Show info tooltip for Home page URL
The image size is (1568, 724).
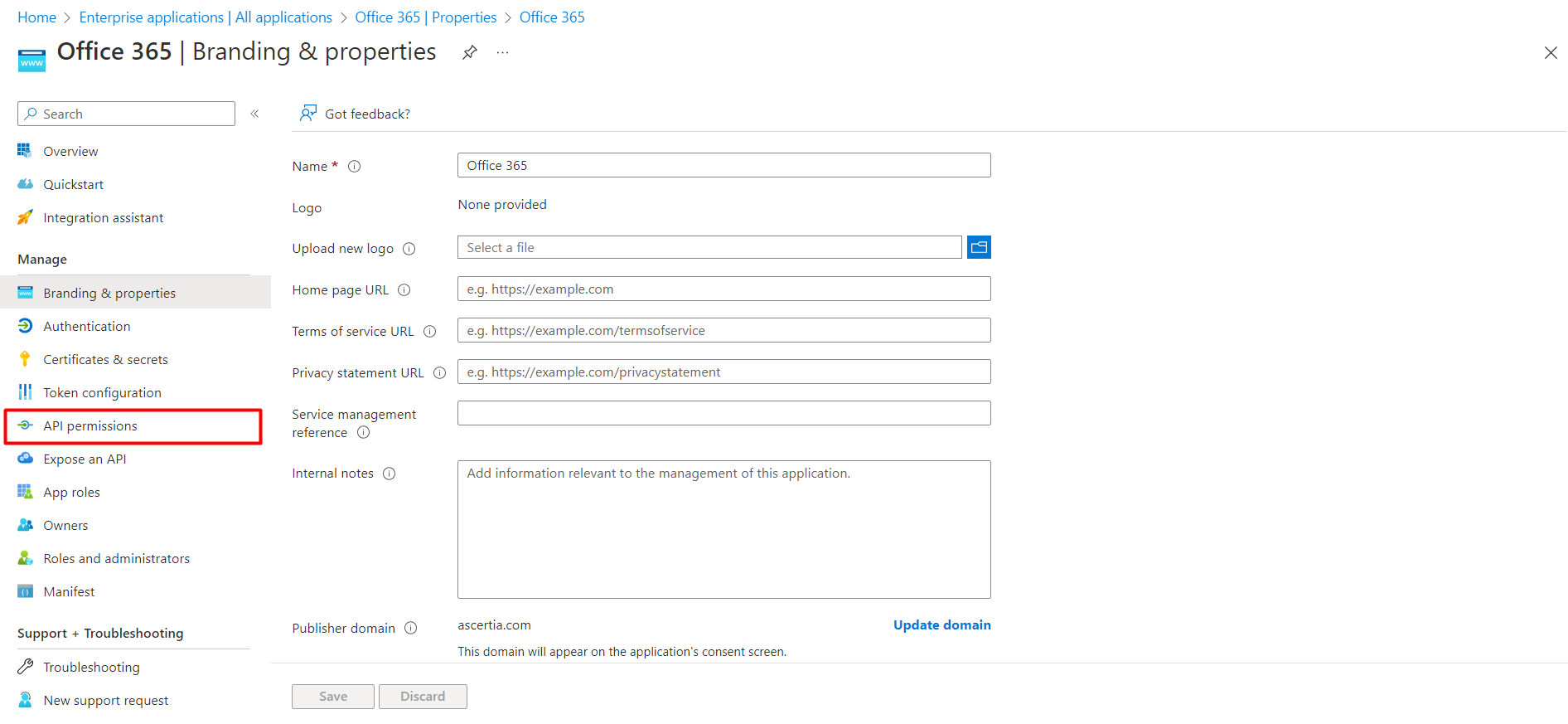tap(404, 290)
